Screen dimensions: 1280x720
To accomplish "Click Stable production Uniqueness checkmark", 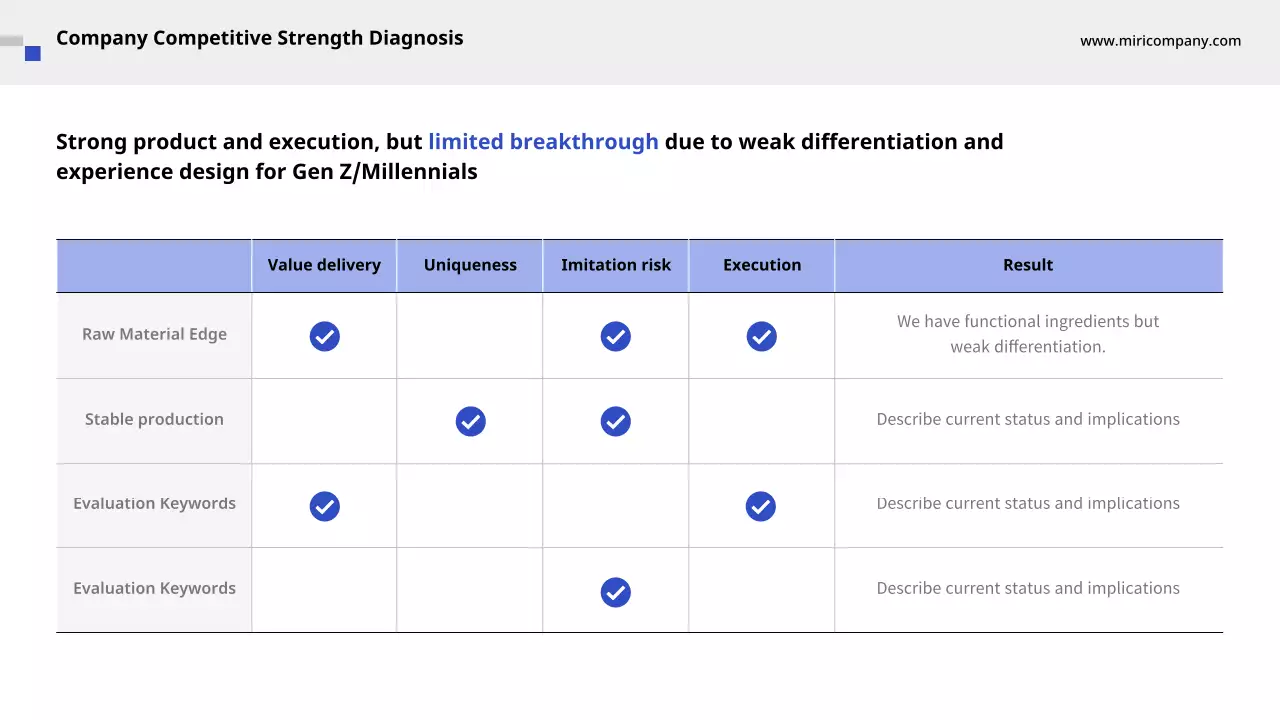I will (x=470, y=421).
